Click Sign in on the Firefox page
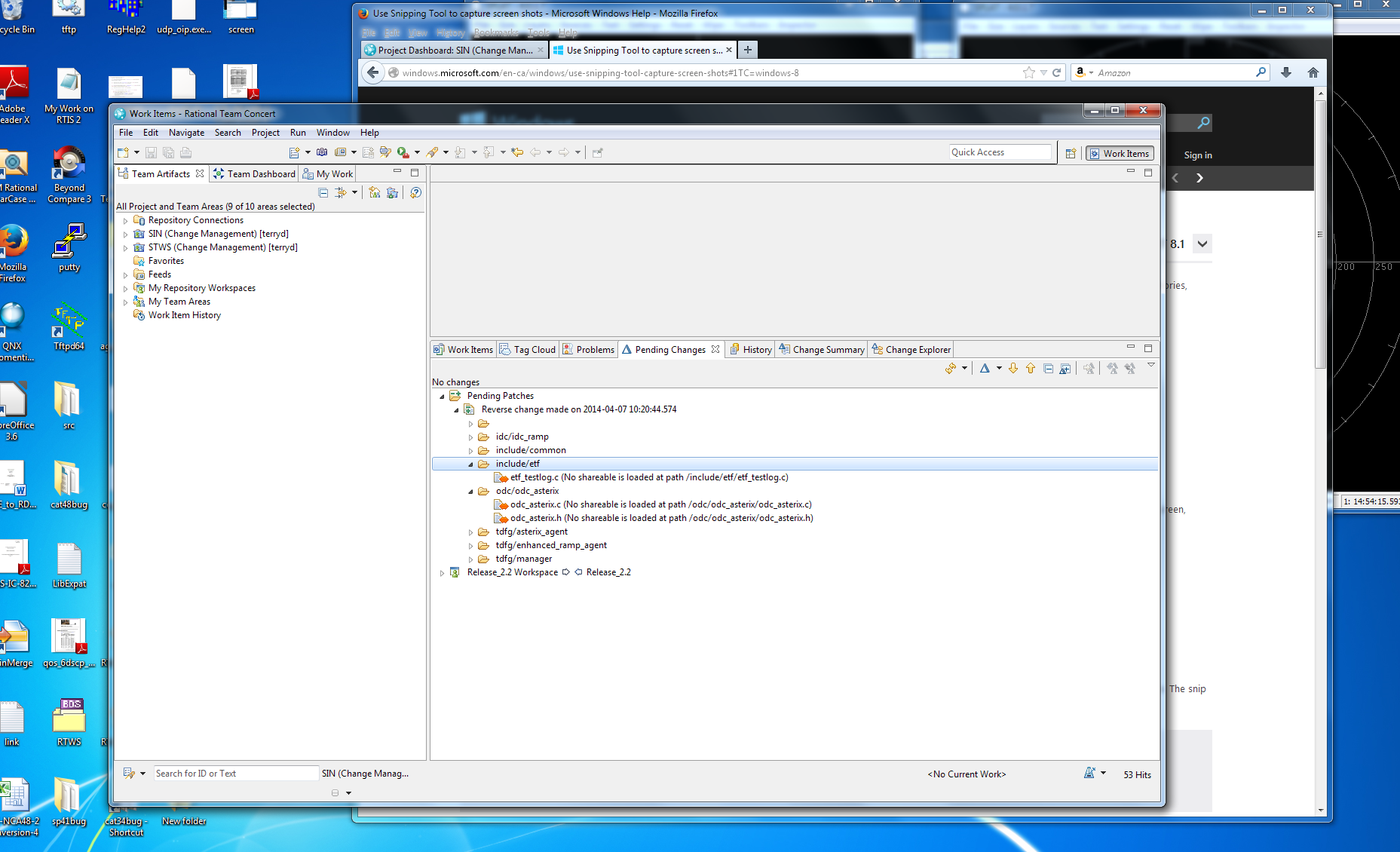This screenshot has width=1400, height=852. (x=1198, y=155)
